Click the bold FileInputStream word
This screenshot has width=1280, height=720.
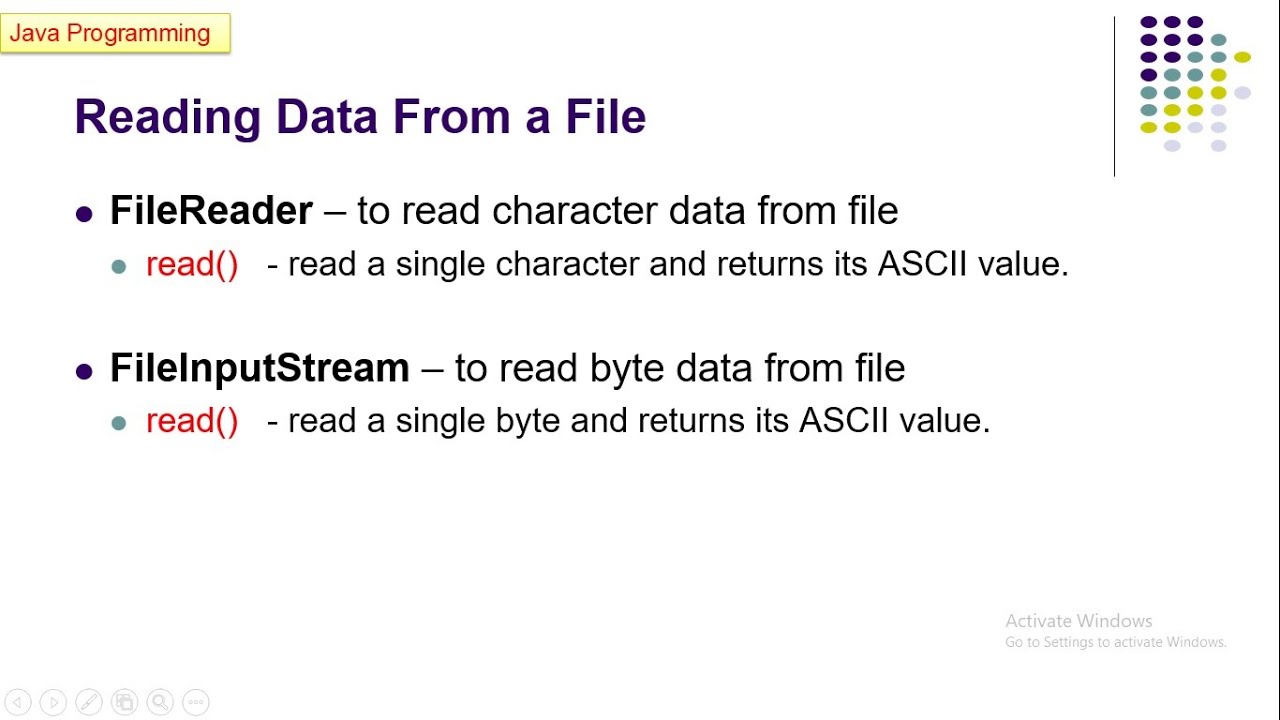click(260, 367)
